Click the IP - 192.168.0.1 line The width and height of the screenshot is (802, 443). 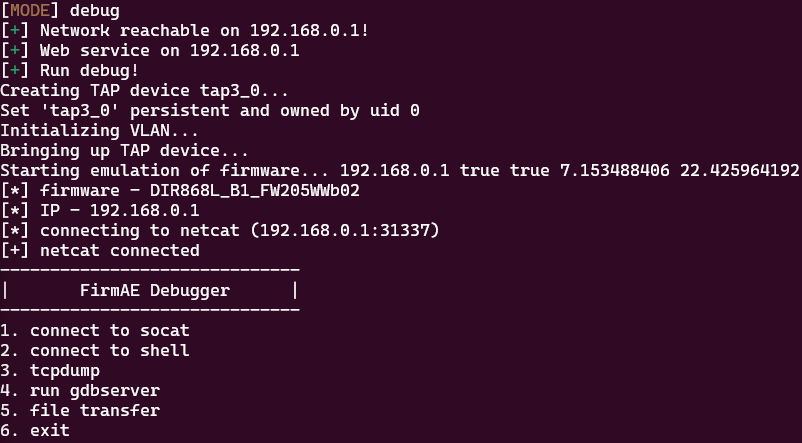point(100,210)
